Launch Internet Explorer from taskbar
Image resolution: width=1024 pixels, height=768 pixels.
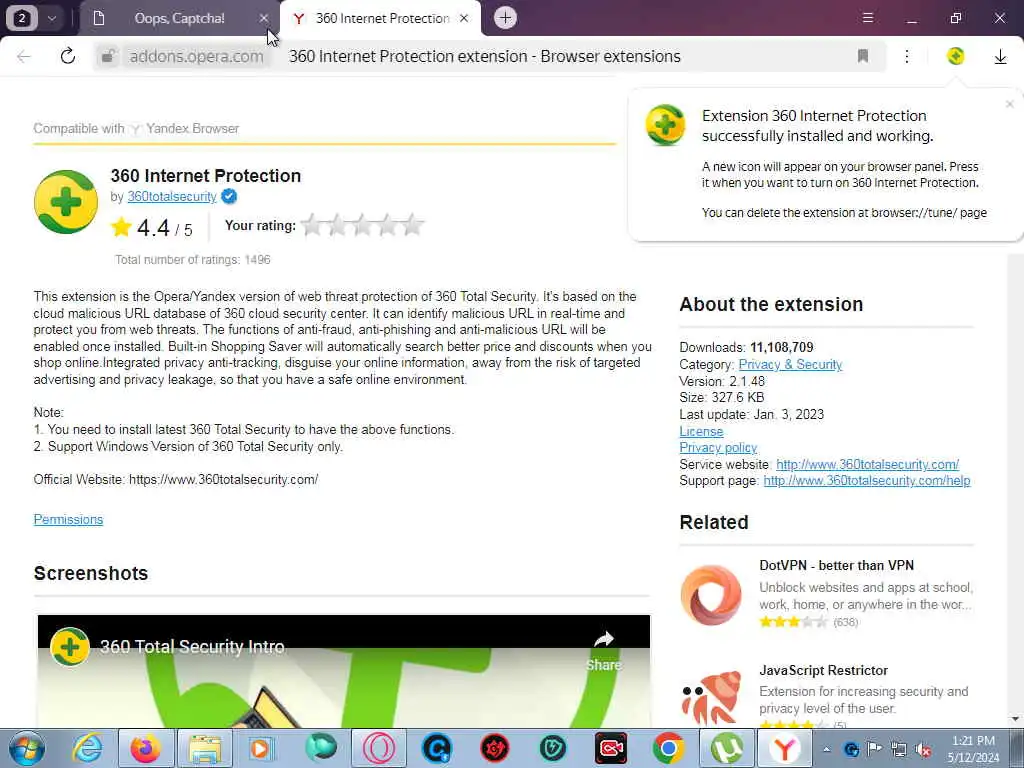[x=88, y=748]
